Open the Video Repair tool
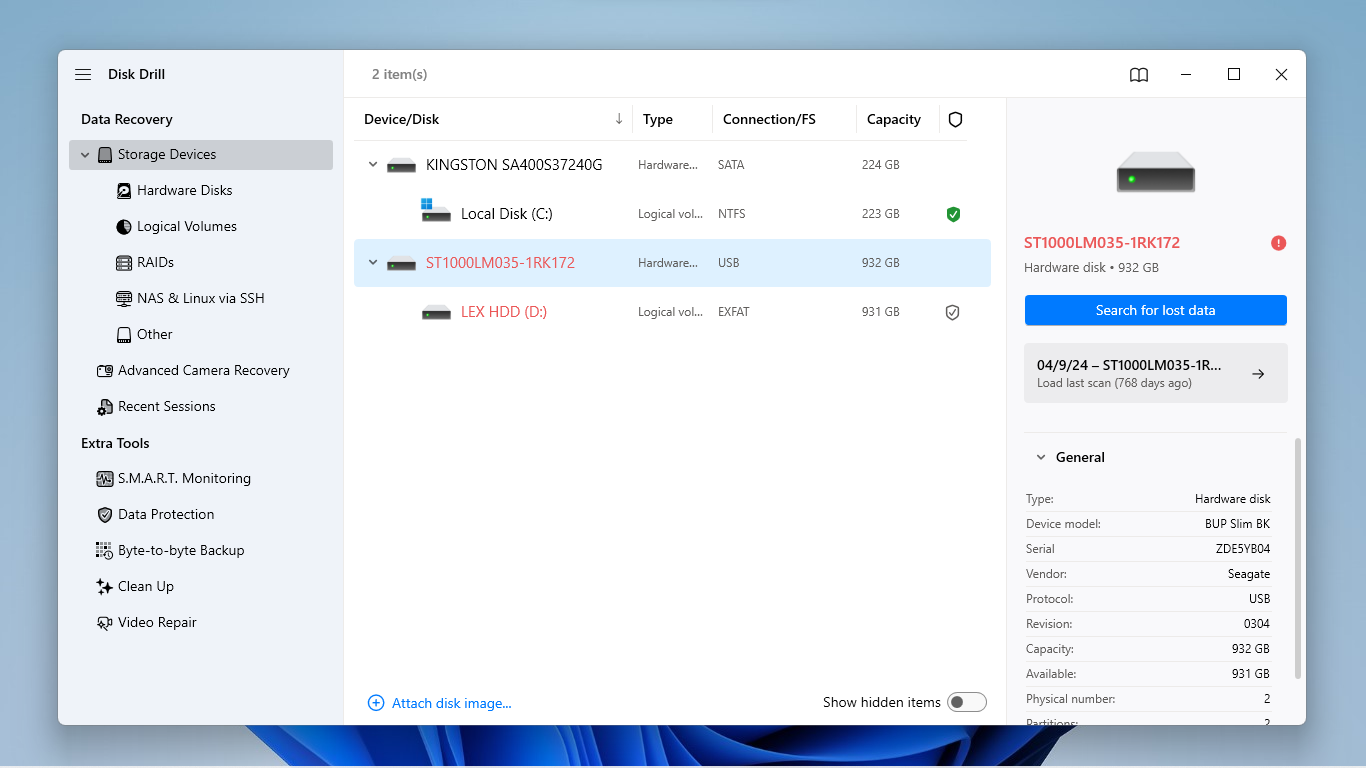1366x768 pixels. [157, 623]
